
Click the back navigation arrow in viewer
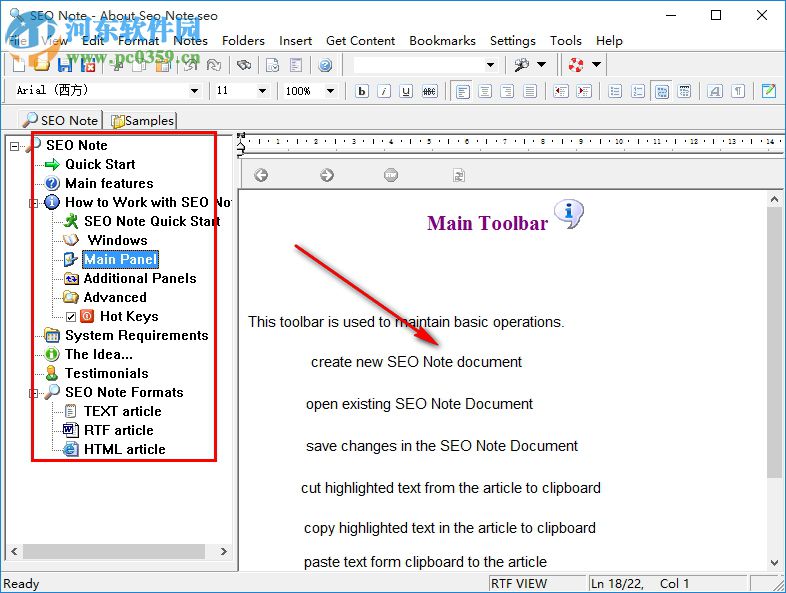(261, 175)
